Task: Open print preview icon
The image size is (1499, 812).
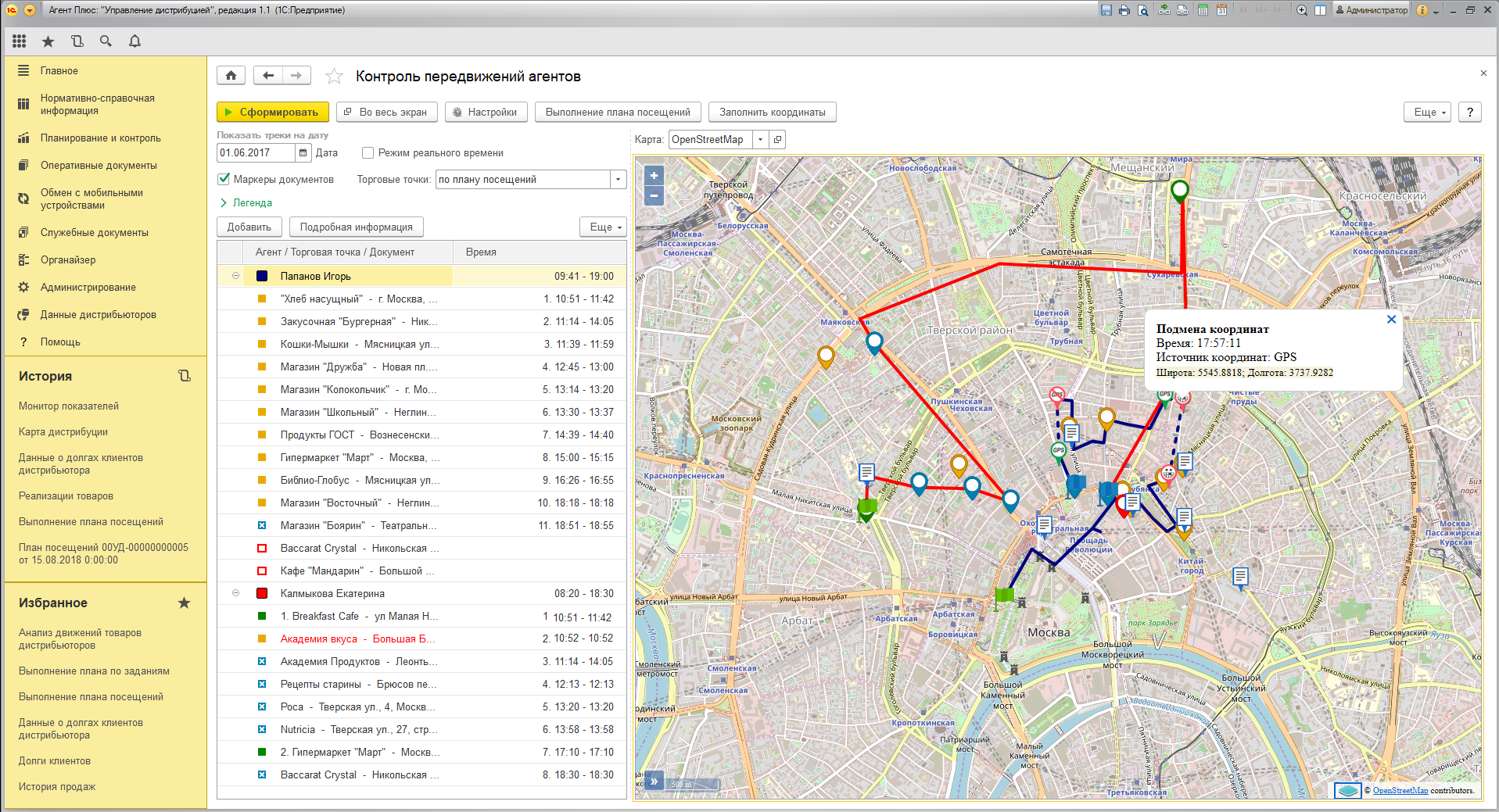Action: [1142, 10]
